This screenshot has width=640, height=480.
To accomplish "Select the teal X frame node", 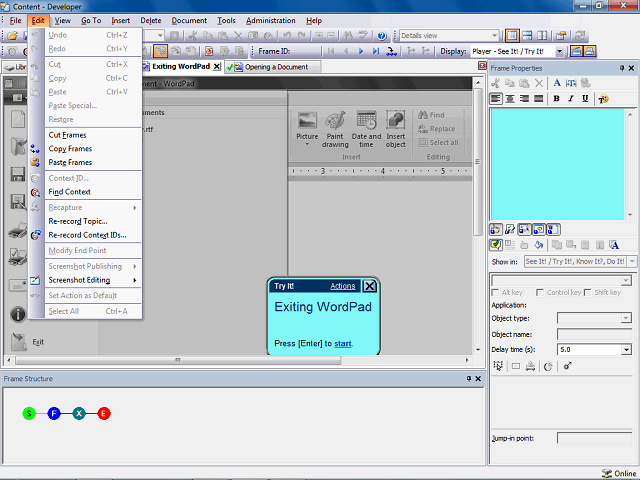I will 79,413.
